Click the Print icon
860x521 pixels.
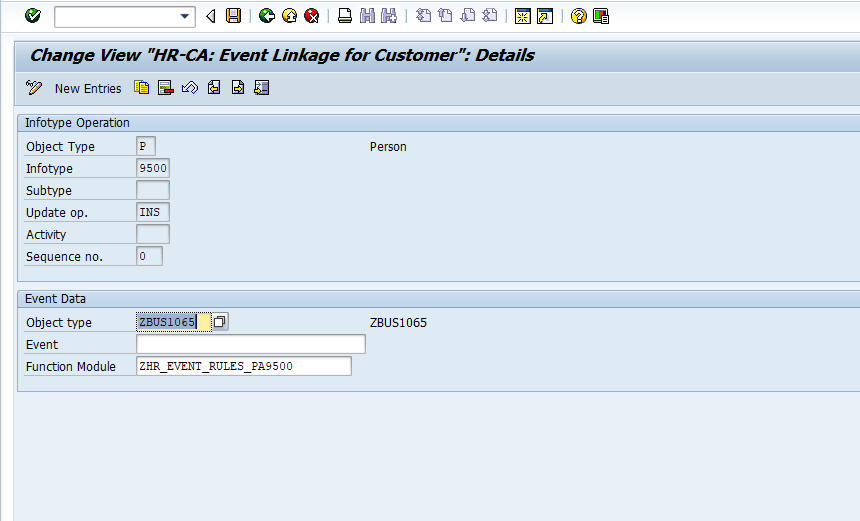click(x=344, y=16)
